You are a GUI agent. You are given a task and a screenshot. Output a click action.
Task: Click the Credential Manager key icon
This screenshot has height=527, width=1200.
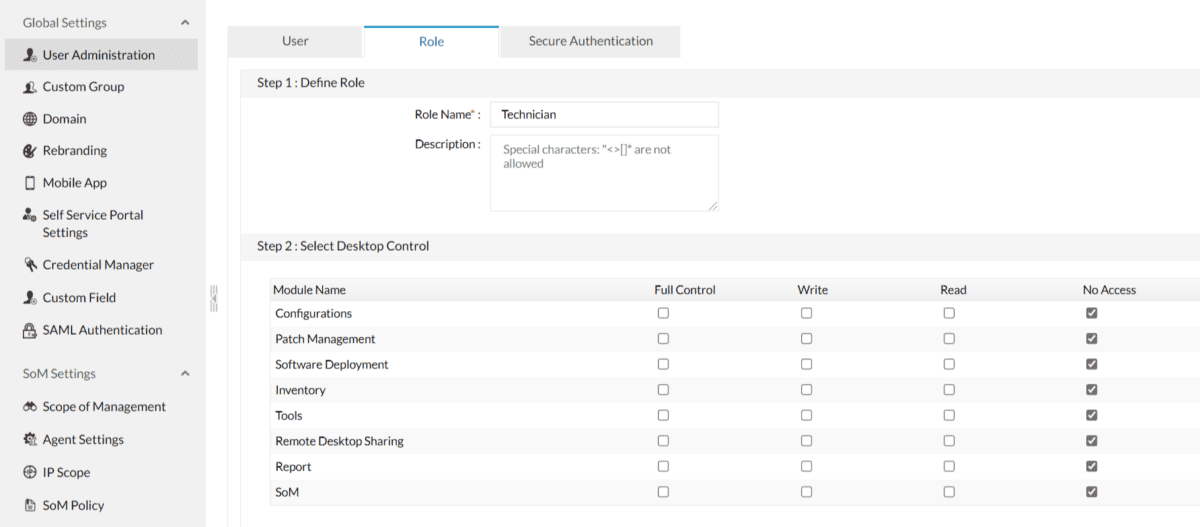coord(30,265)
